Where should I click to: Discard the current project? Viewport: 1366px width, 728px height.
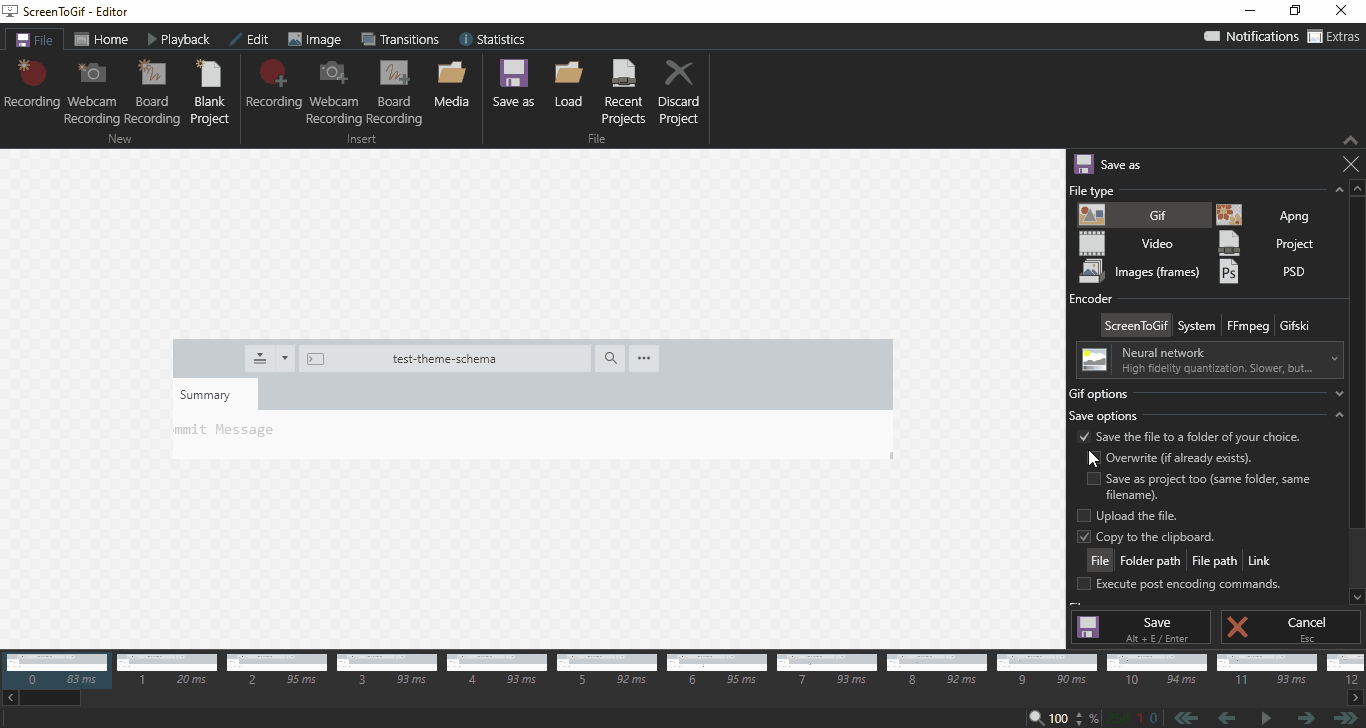coord(678,92)
